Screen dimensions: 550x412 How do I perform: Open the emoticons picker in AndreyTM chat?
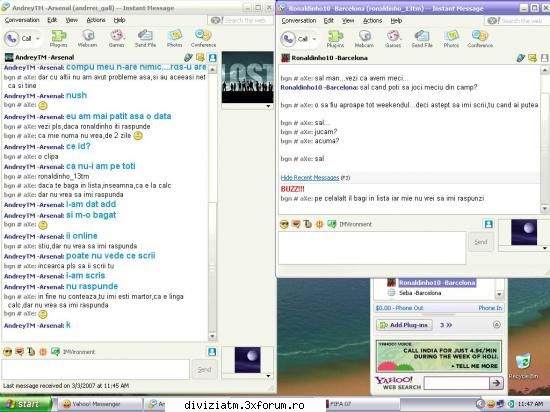tap(7, 351)
